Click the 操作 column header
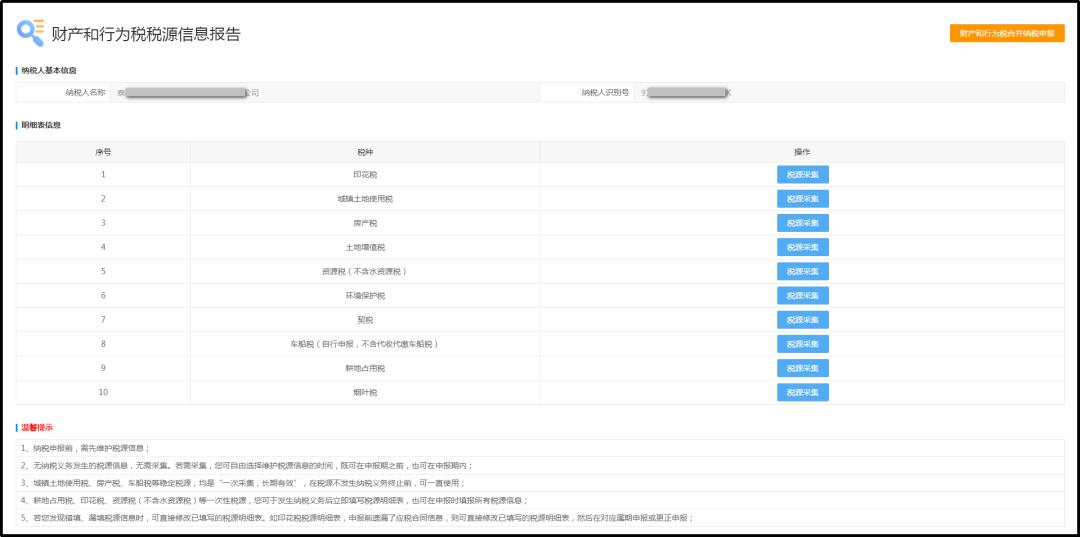 [802, 152]
